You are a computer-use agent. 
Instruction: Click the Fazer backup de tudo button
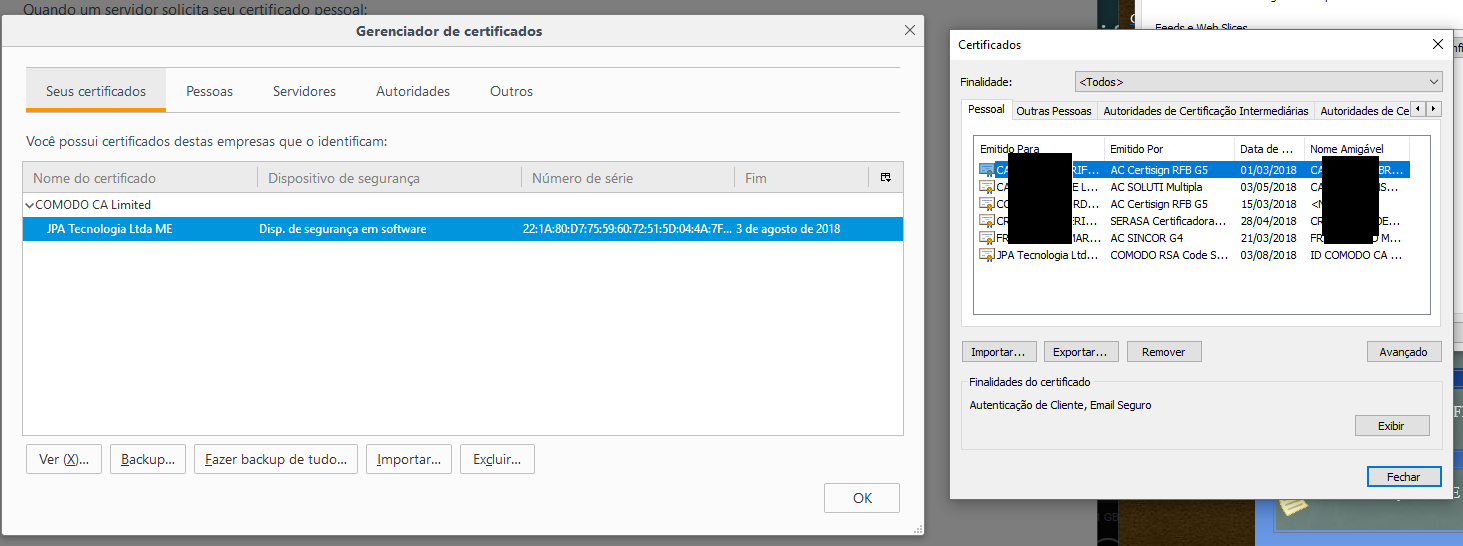click(x=275, y=460)
